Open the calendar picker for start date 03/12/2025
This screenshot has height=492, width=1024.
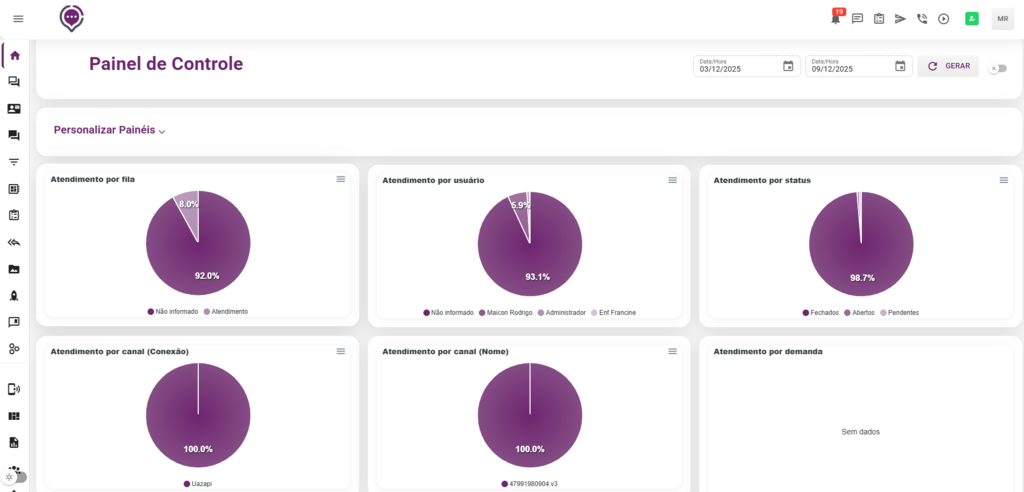(788, 66)
